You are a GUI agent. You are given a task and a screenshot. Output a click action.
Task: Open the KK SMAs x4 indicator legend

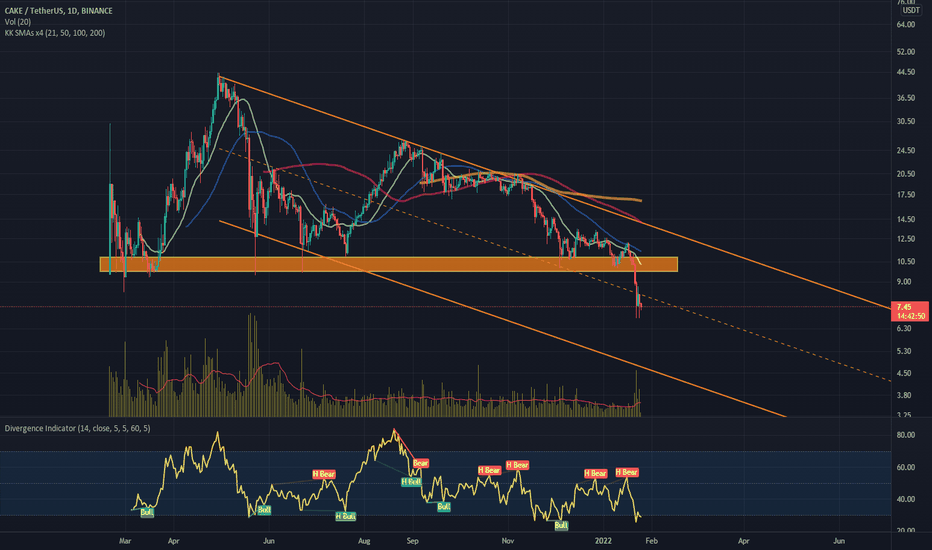(x=55, y=33)
